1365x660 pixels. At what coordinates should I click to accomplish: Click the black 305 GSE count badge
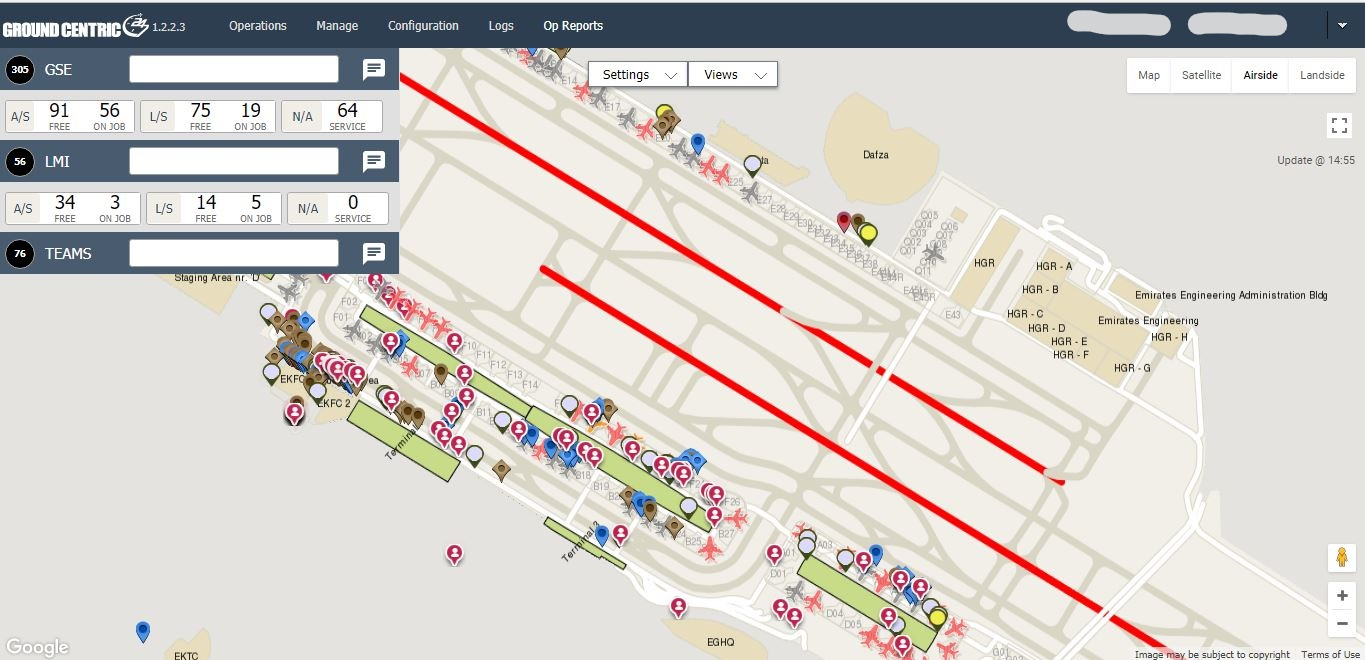pos(19,69)
